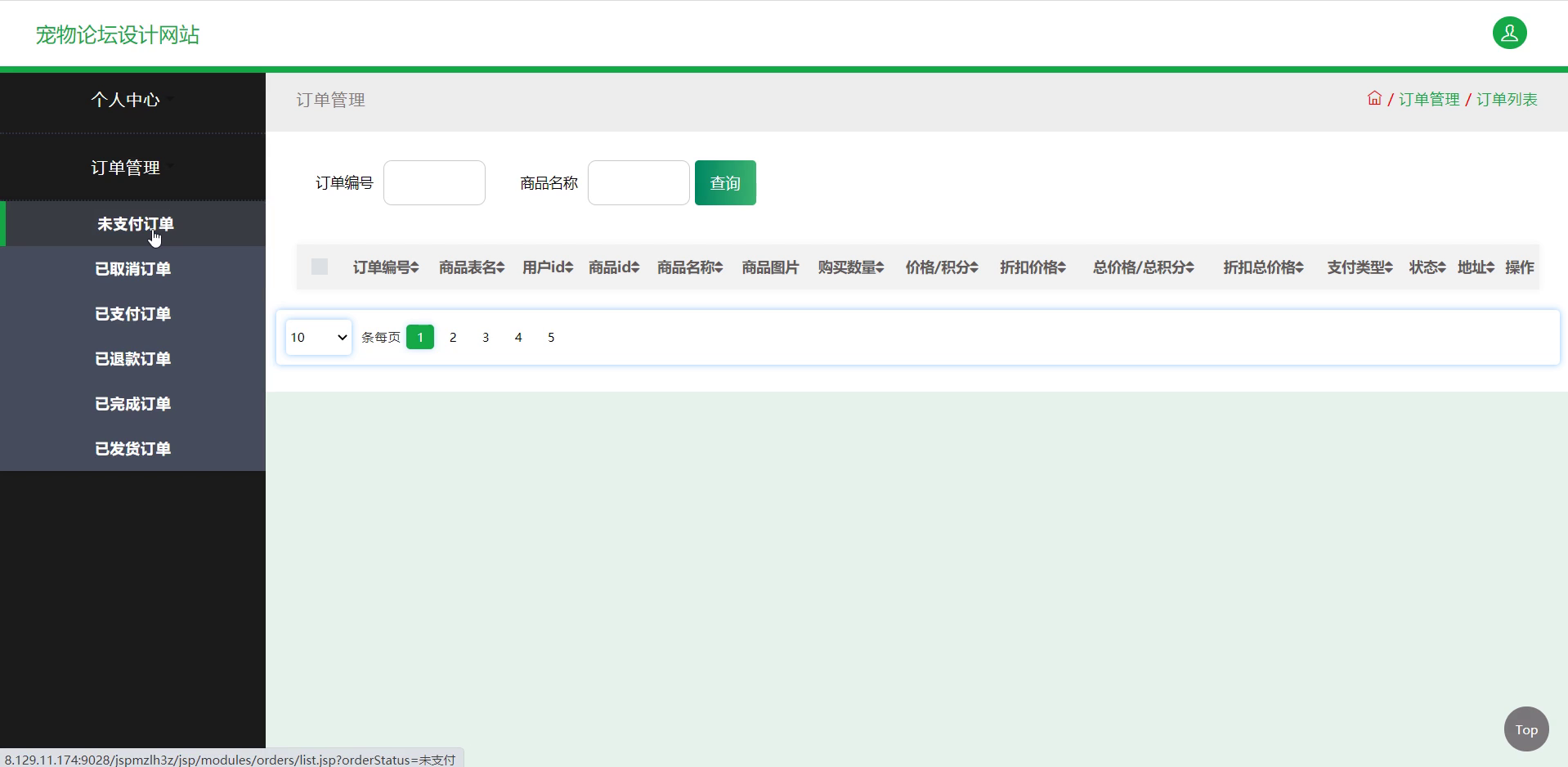Sort table by 购买数量 column
This screenshot has width=1568, height=767.
(x=851, y=267)
